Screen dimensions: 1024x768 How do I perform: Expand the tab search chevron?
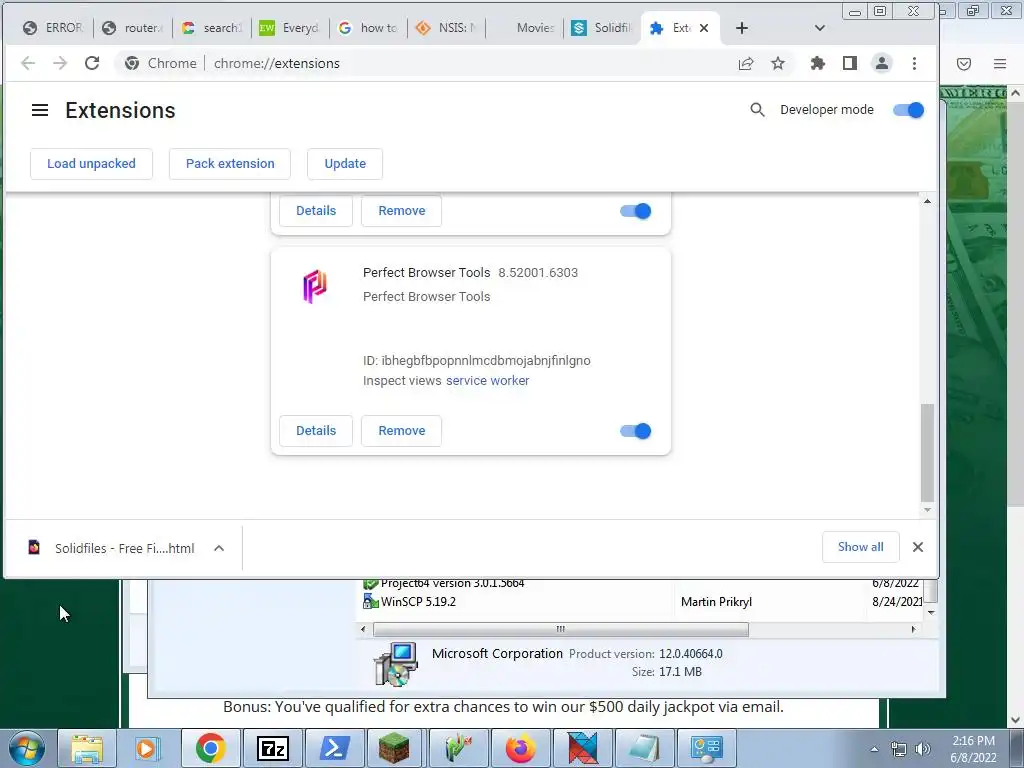coord(820,28)
